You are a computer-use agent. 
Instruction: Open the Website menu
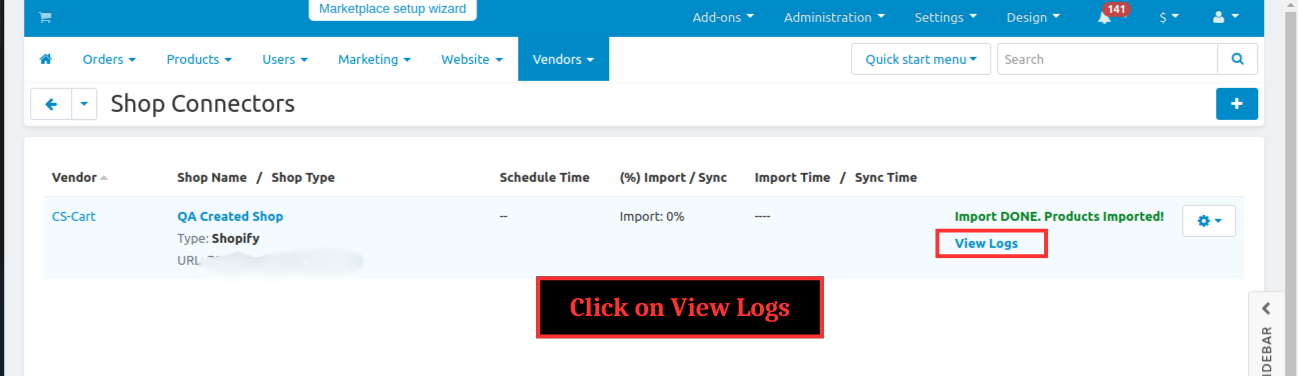[472, 59]
